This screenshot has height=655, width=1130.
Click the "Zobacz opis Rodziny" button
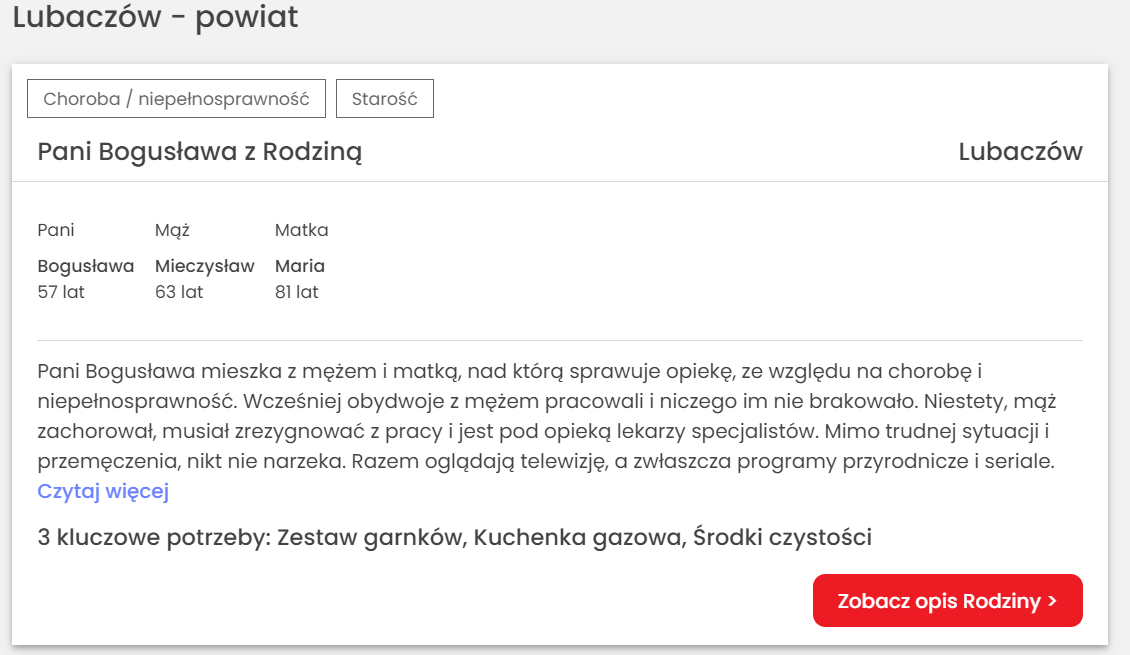948,600
